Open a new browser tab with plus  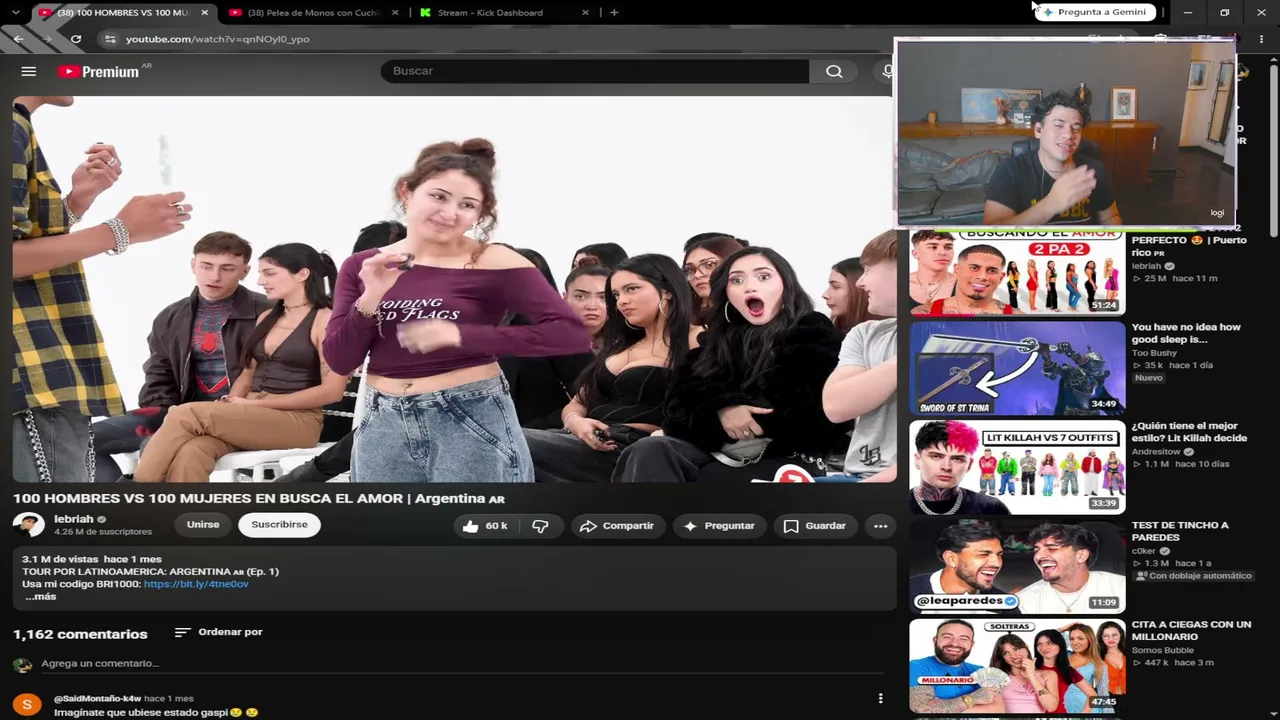pos(614,12)
